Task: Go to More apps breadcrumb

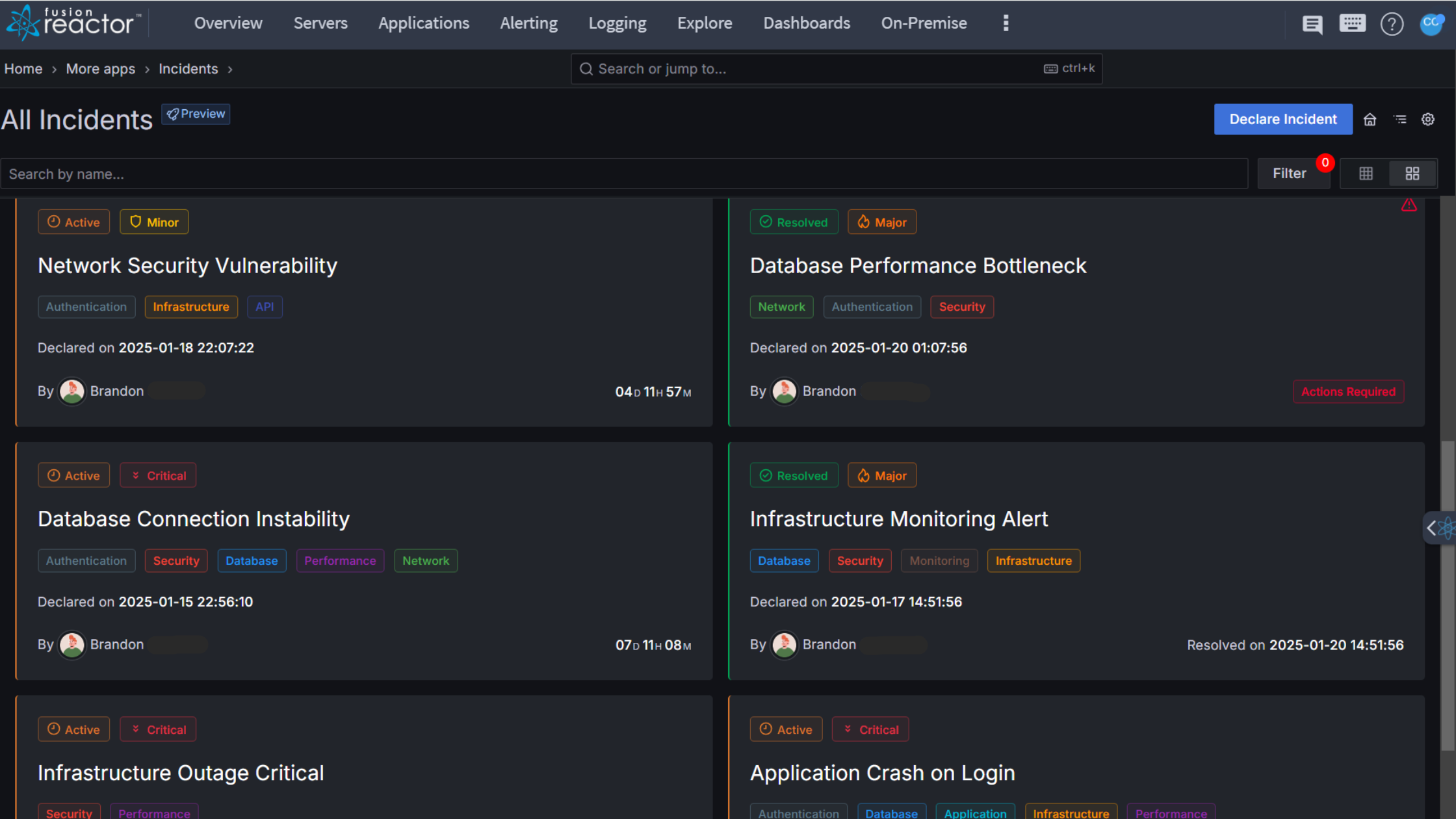Action: pyautogui.click(x=101, y=69)
